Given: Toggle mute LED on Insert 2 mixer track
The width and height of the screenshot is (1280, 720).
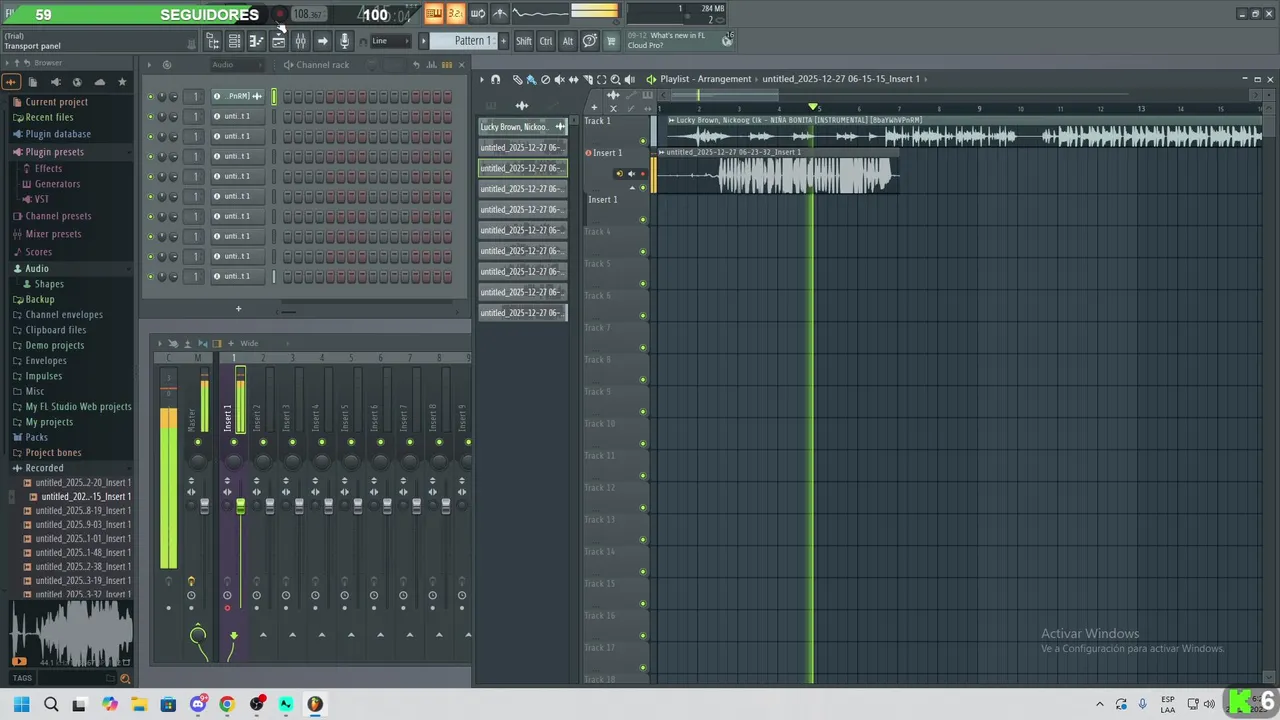Looking at the screenshot, I should (x=263, y=442).
